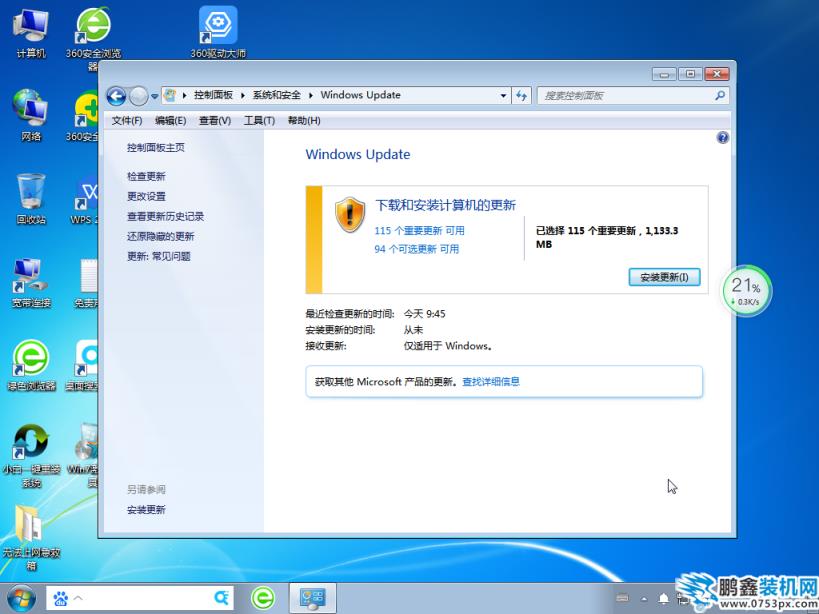Click 系统和安全 in the address breadcrumb
Viewport: 819px width, 614px height.
coord(277,95)
